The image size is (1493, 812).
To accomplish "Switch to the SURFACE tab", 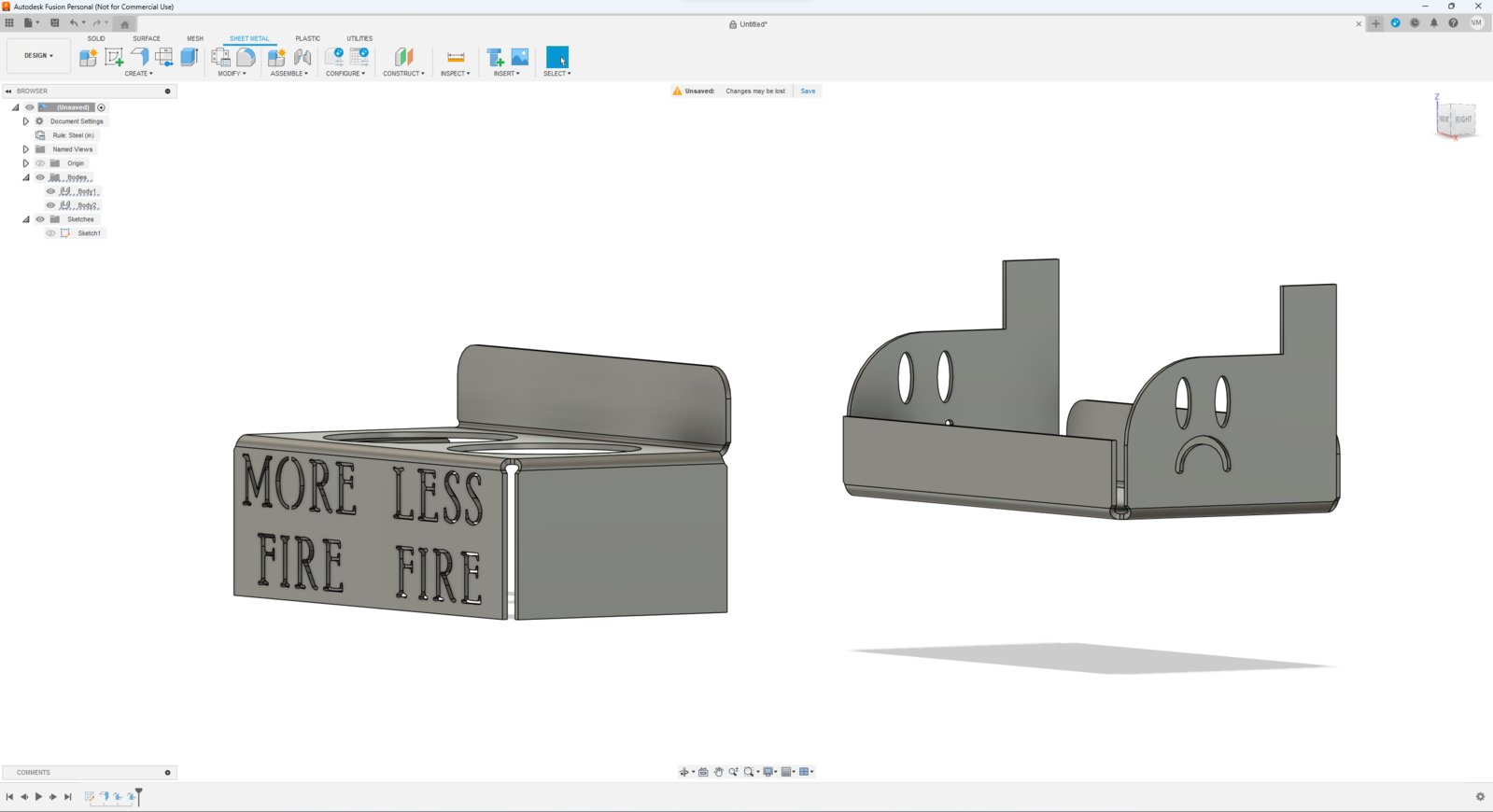I will [x=147, y=38].
